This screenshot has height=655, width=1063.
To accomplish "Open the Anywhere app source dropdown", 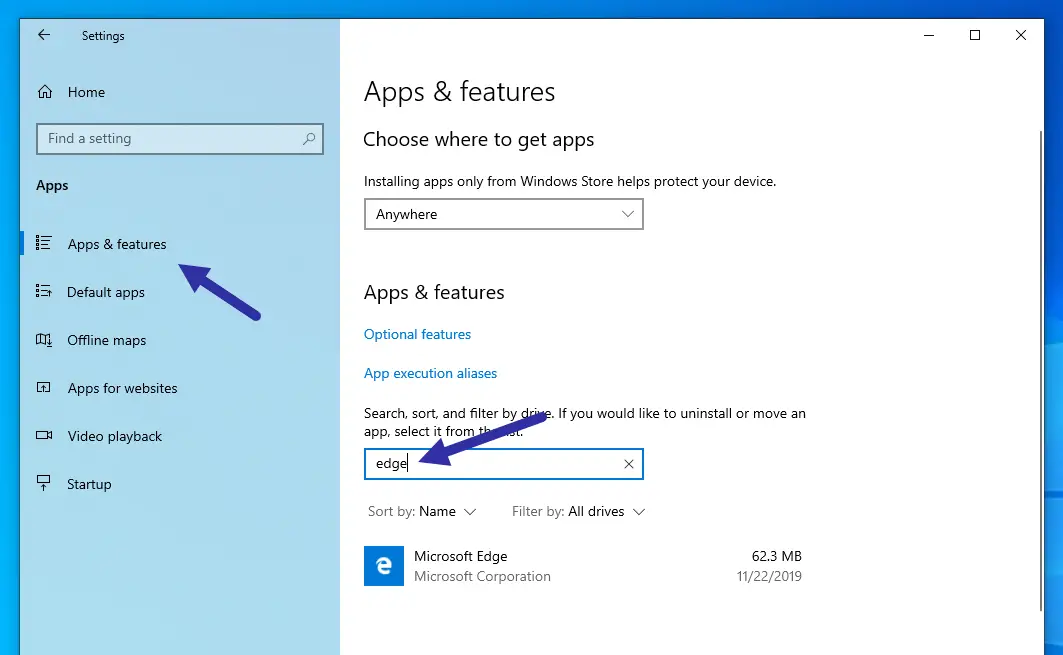I will 503,214.
